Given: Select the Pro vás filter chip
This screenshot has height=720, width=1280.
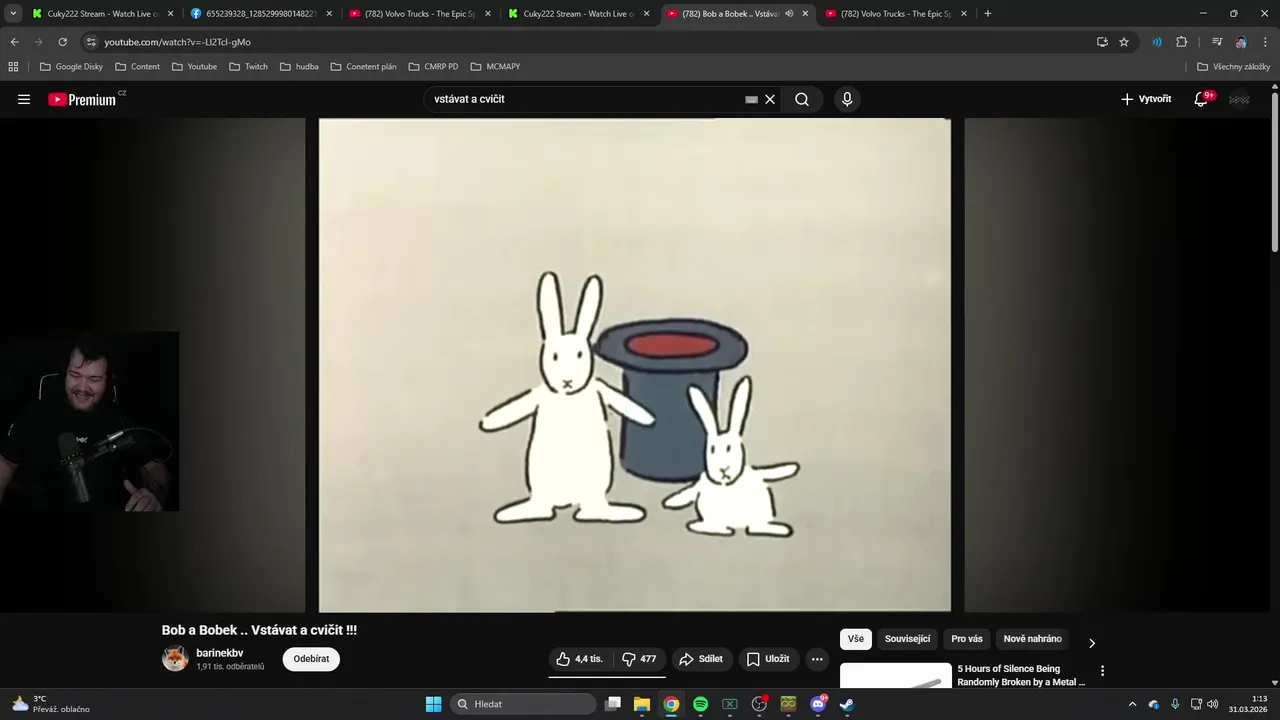Looking at the screenshot, I should coord(967,639).
